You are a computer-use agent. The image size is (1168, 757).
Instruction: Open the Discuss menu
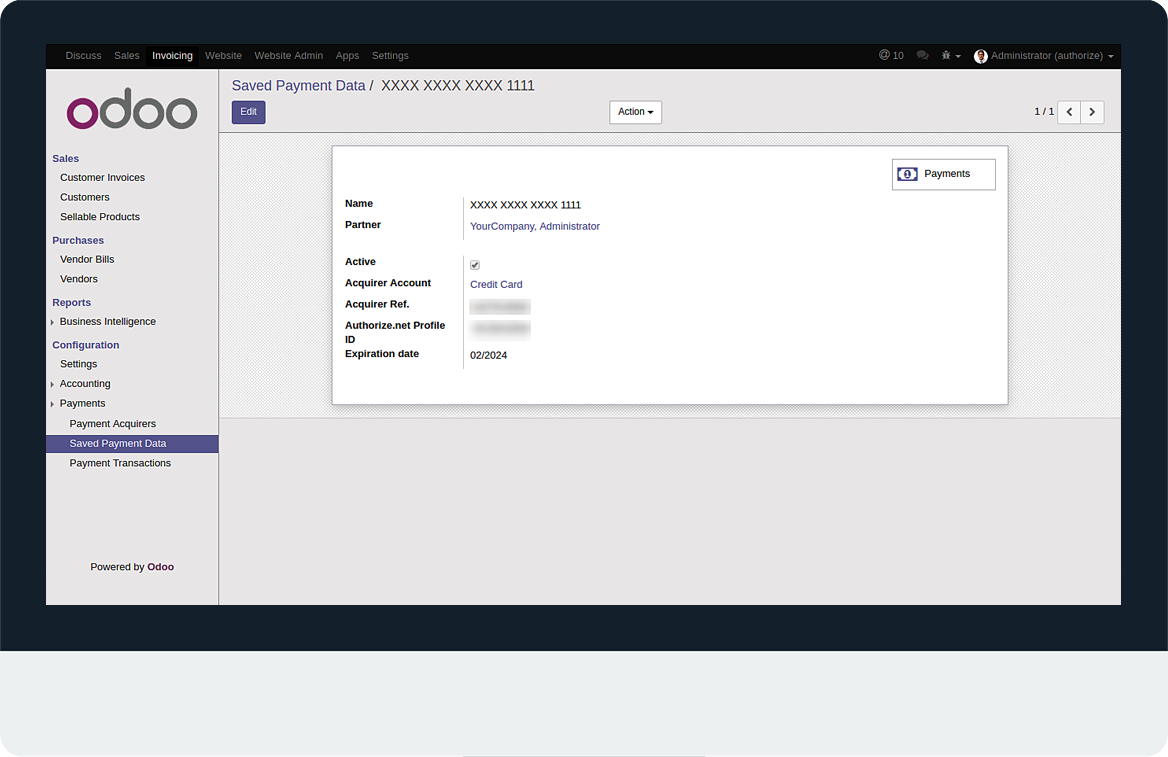pyautogui.click(x=83, y=56)
